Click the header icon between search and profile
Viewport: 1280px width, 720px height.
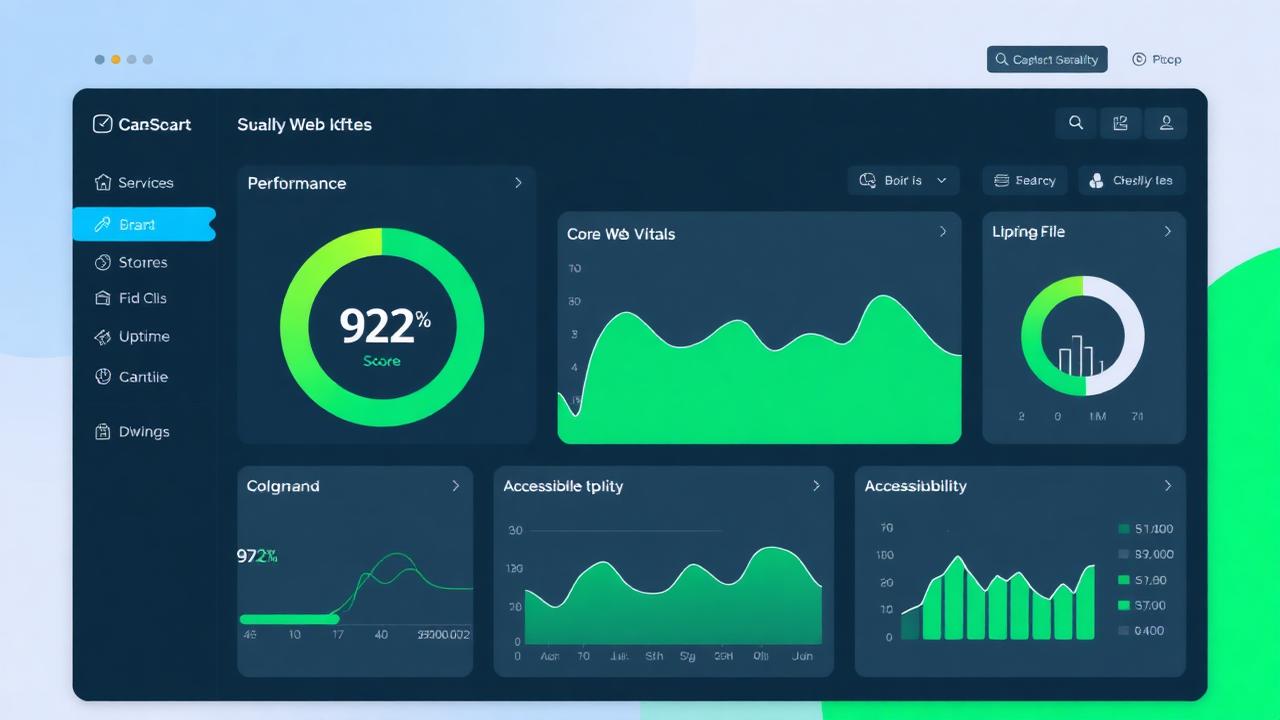click(x=1121, y=123)
